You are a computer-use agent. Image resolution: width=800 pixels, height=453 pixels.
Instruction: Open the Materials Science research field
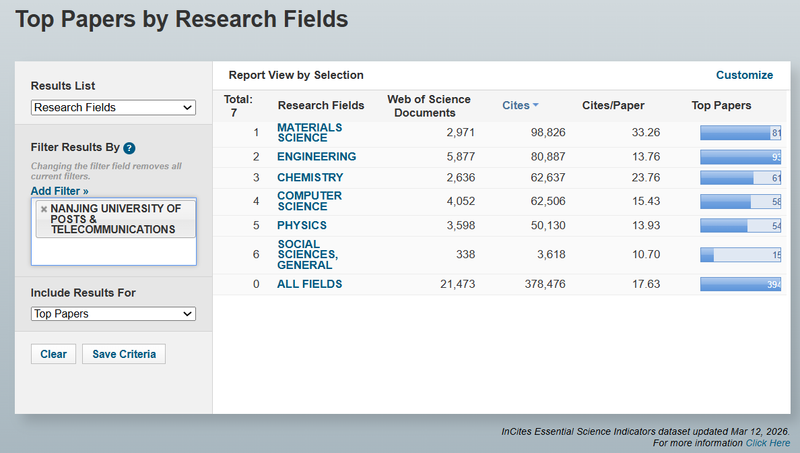pyautogui.click(x=309, y=132)
